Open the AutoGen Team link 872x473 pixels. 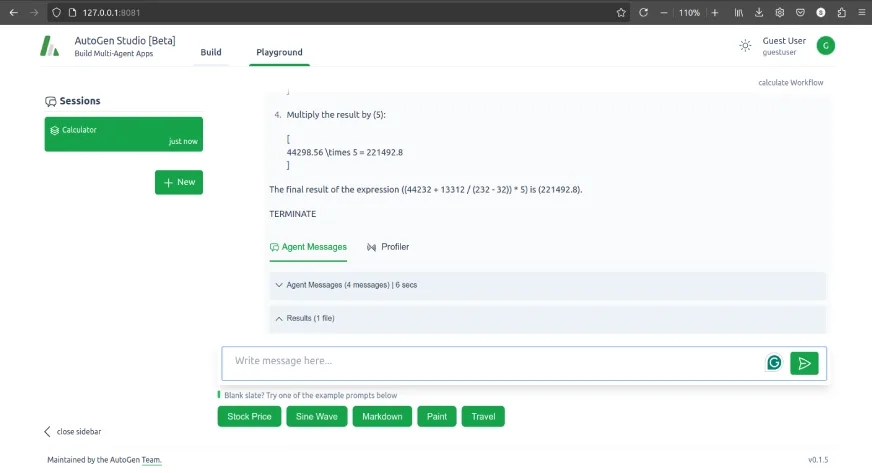151,460
